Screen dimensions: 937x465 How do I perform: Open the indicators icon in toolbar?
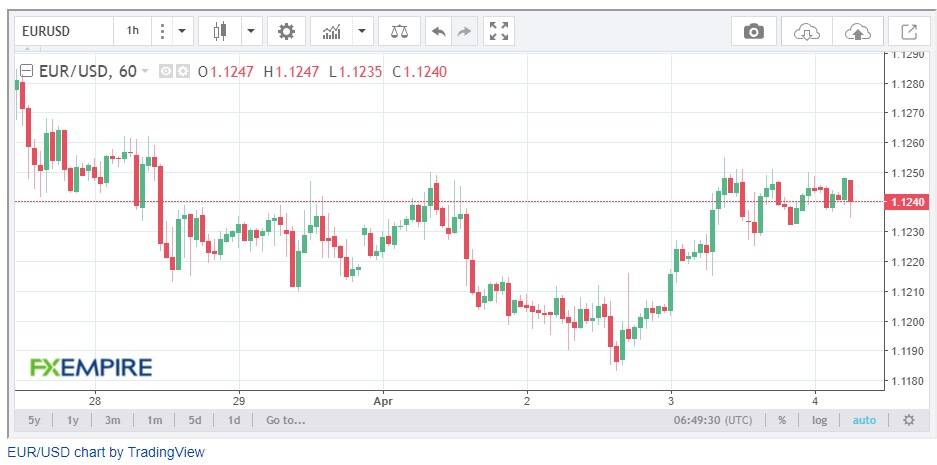pyautogui.click(x=332, y=31)
